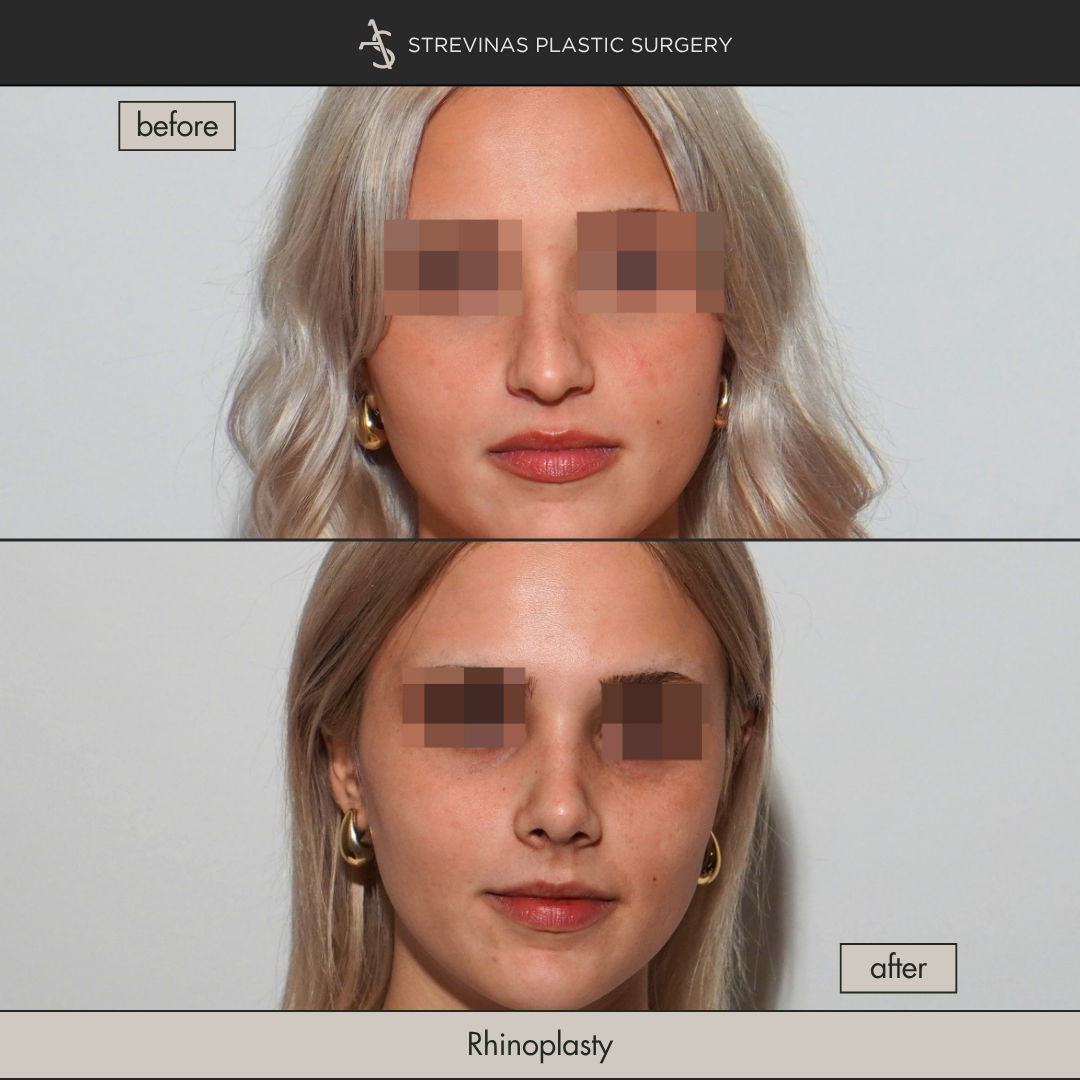
Task: Click the lips in the before photo
Action: click(553, 455)
